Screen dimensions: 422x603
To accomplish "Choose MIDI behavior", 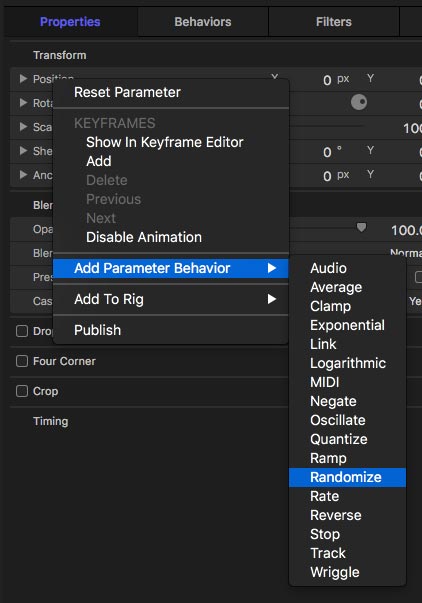I will [347, 382].
